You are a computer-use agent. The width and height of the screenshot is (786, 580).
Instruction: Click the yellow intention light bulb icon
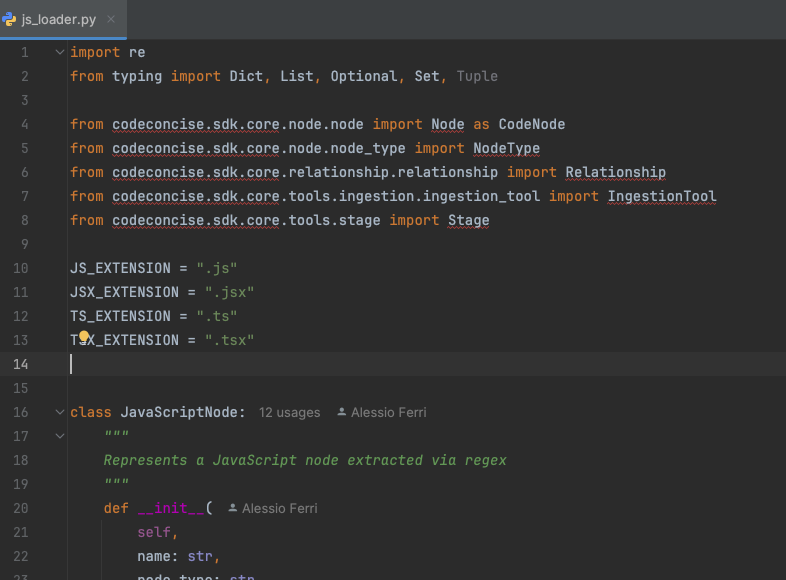[84, 336]
